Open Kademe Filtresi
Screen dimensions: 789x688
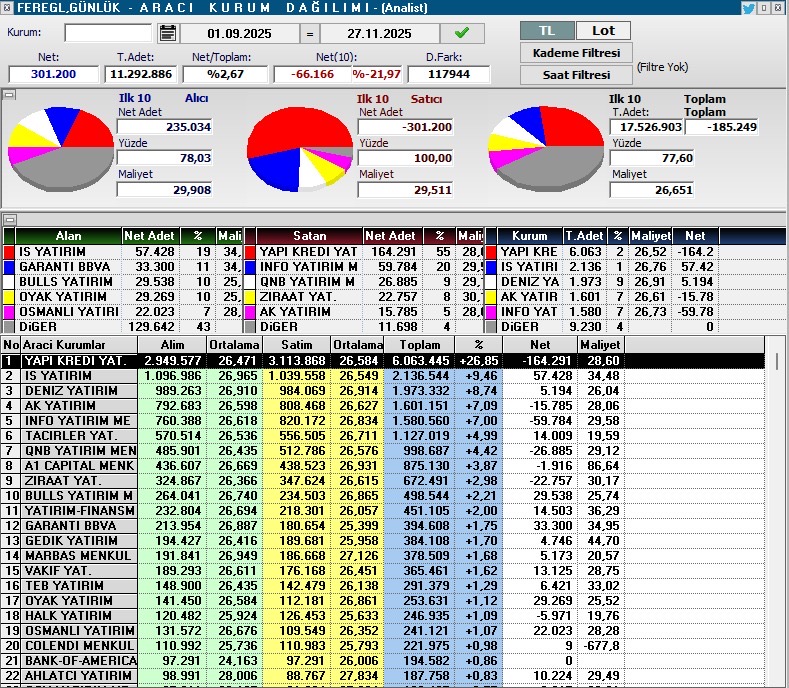[574, 53]
